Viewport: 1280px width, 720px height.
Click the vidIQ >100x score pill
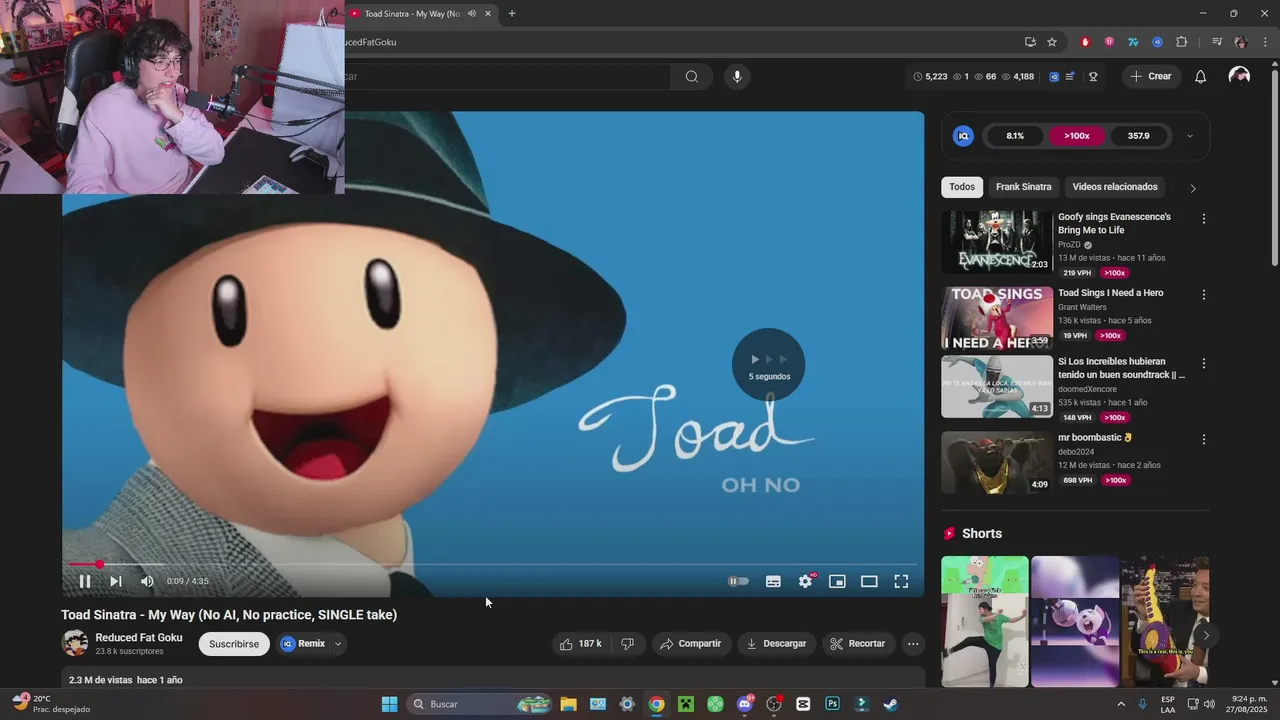click(x=1077, y=136)
